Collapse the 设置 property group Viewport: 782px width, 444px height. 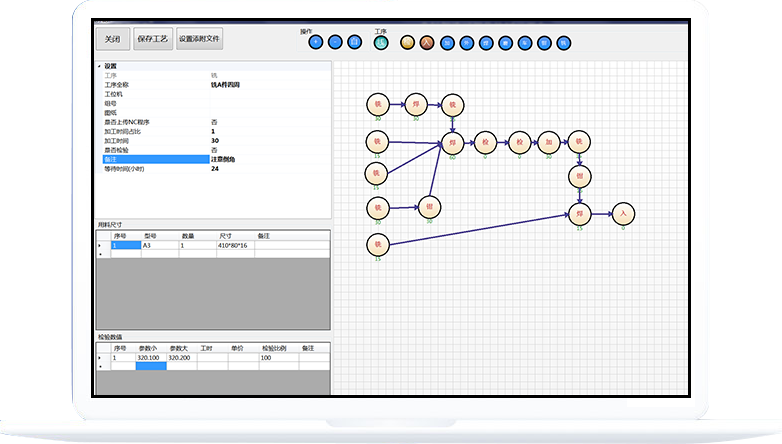100,67
